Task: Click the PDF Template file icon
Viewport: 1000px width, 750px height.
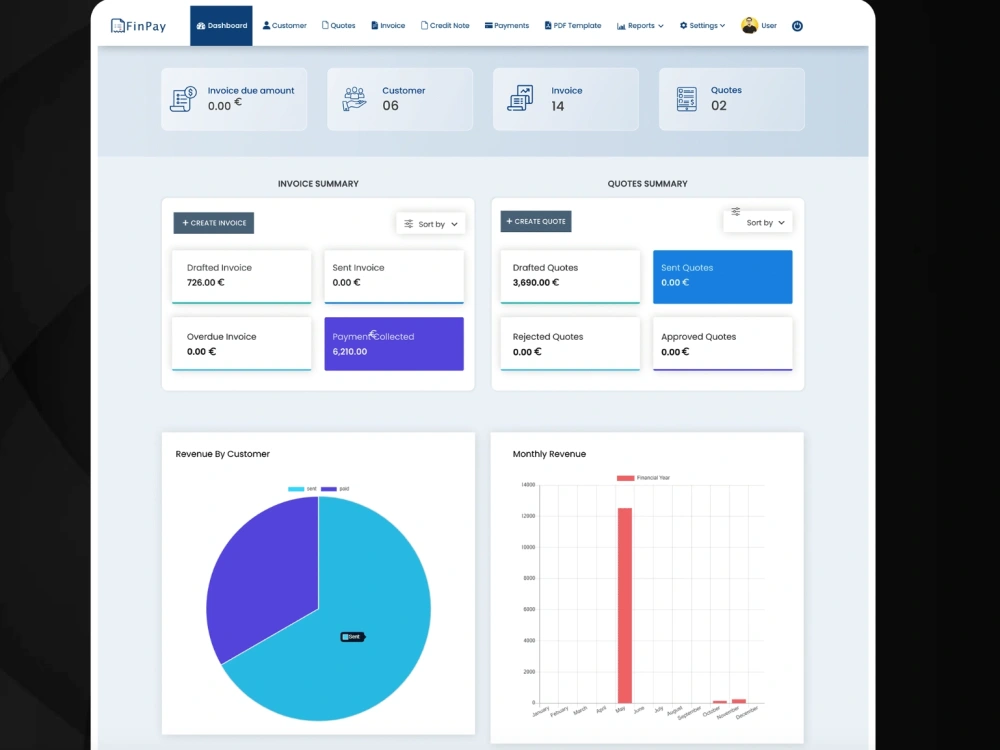Action: [548, 26]
